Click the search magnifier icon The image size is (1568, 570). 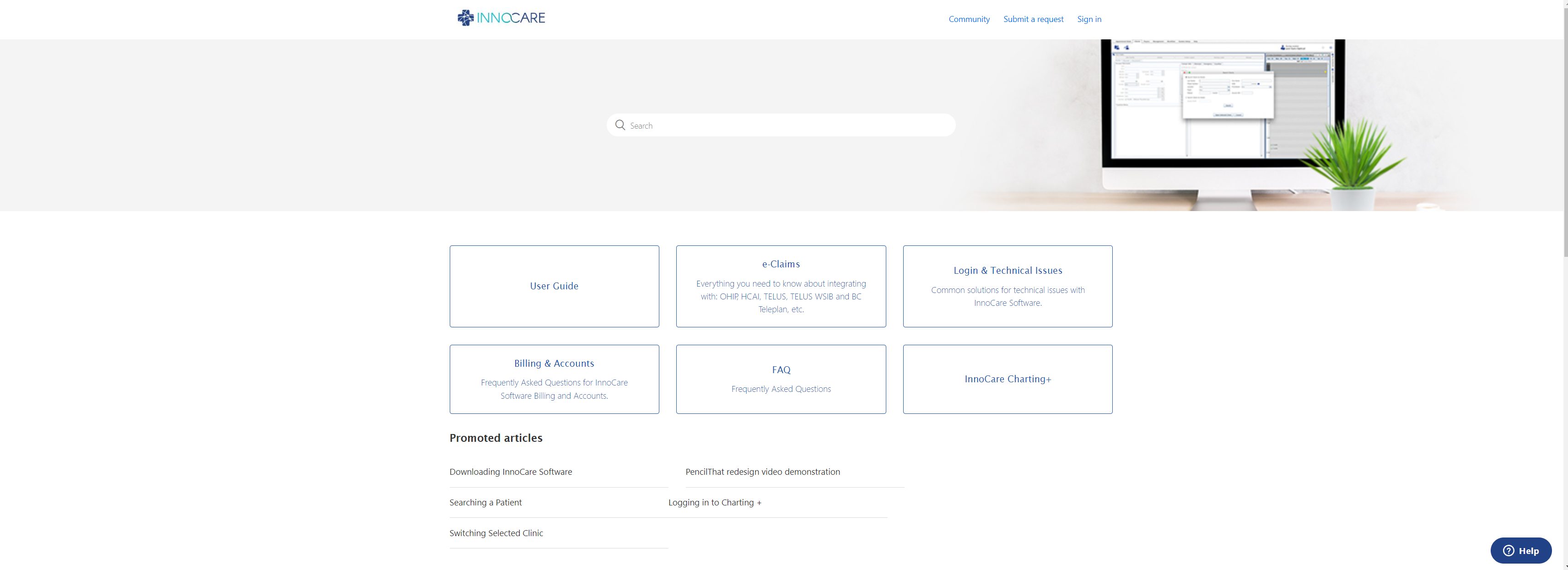click(x=620, y=125)
